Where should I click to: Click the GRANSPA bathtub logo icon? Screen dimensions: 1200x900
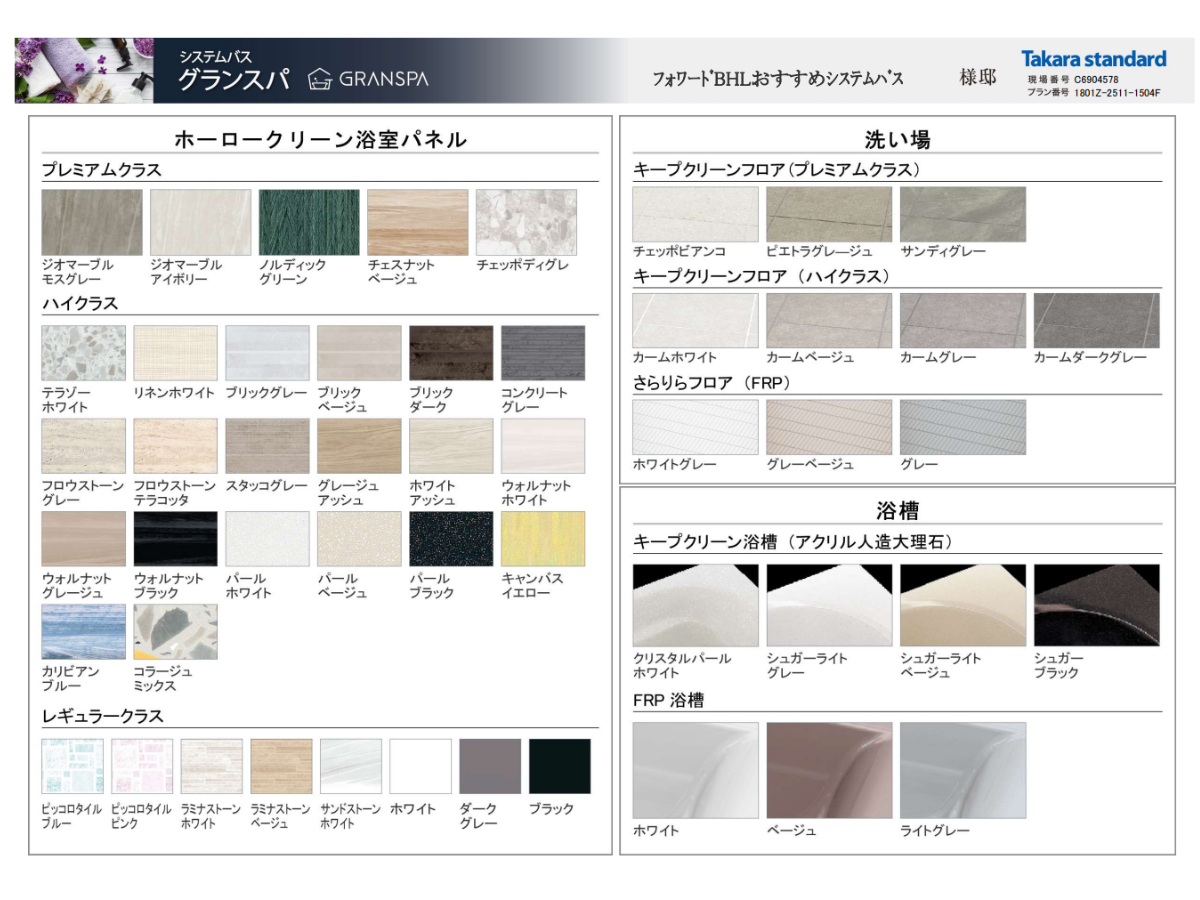(319, 78)
